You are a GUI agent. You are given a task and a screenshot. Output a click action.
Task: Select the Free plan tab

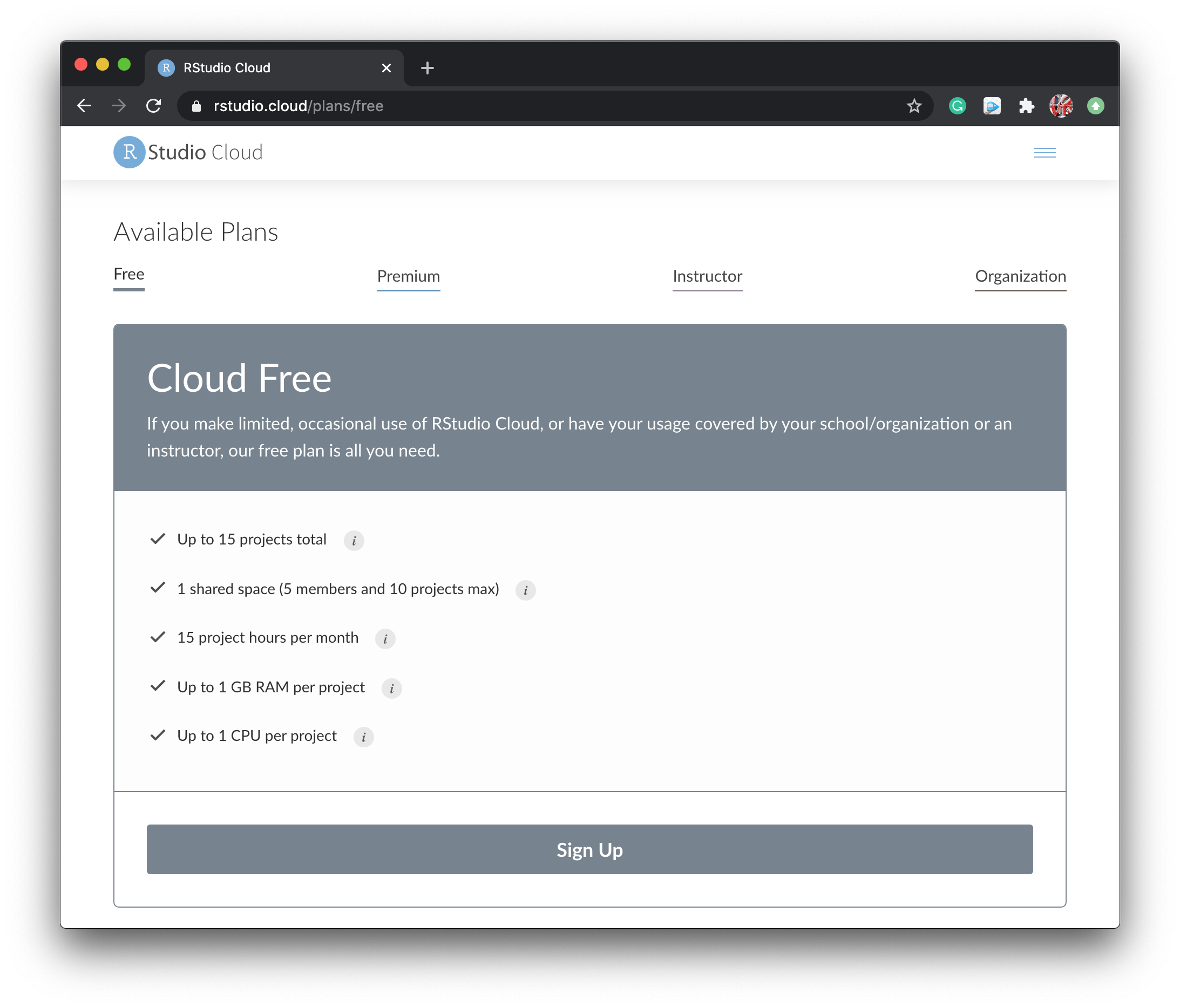(x=128, y=274)
